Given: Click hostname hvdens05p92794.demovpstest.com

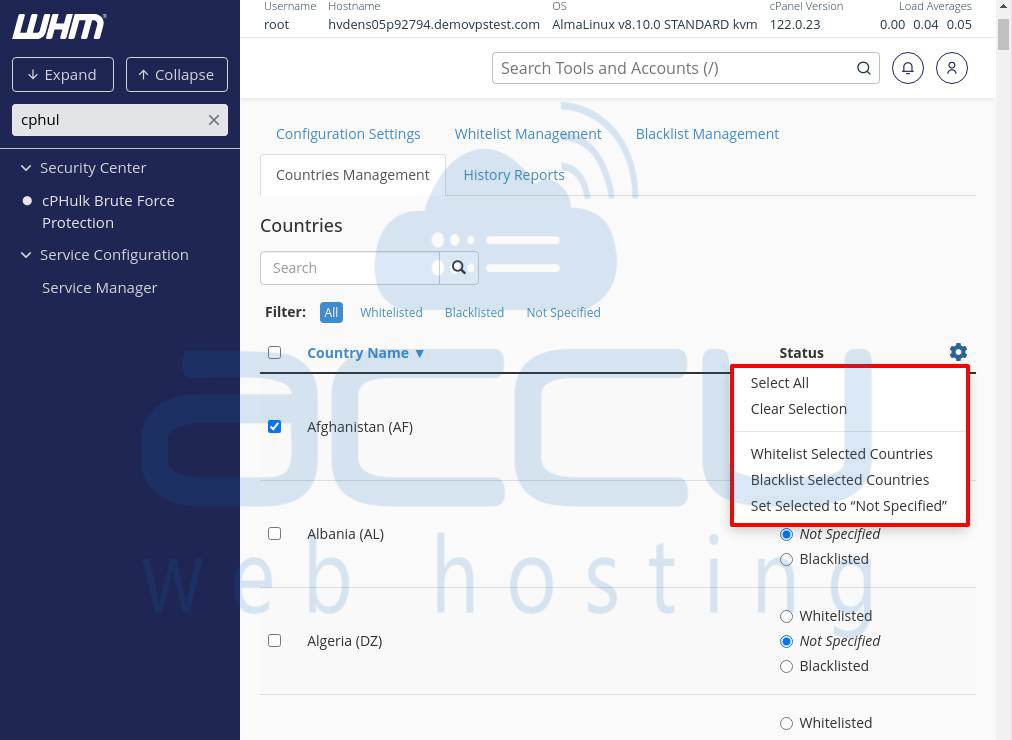Looking at the screenshot, I should 434,25.
